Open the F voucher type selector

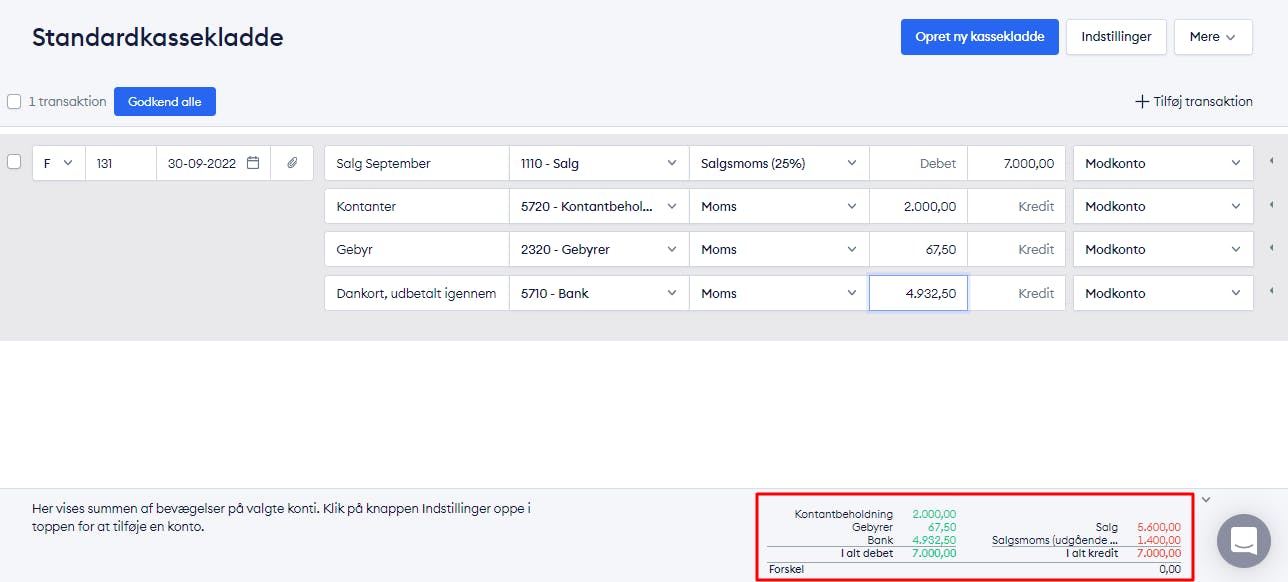(x=58, y=163)
